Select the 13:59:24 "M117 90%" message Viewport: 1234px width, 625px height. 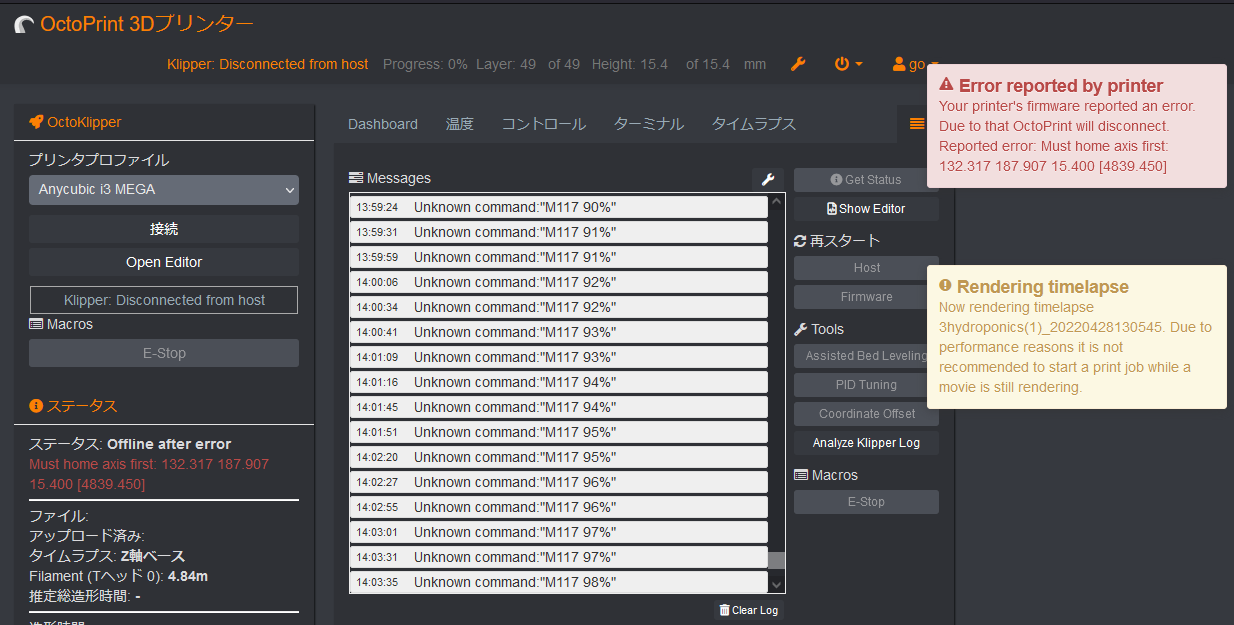click(x=558, y=207)
